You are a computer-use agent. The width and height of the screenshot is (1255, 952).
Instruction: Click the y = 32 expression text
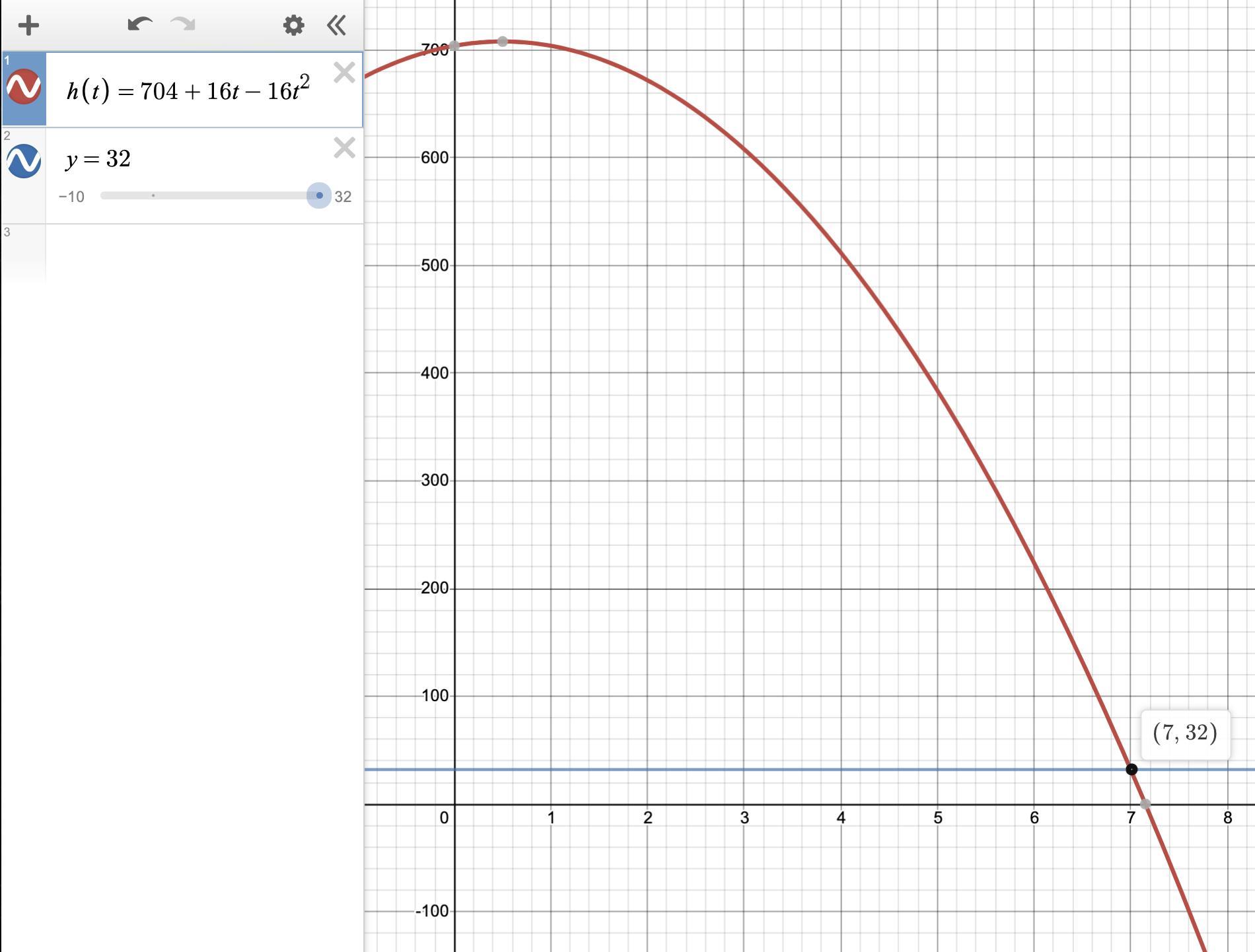[x=98, y=158]
